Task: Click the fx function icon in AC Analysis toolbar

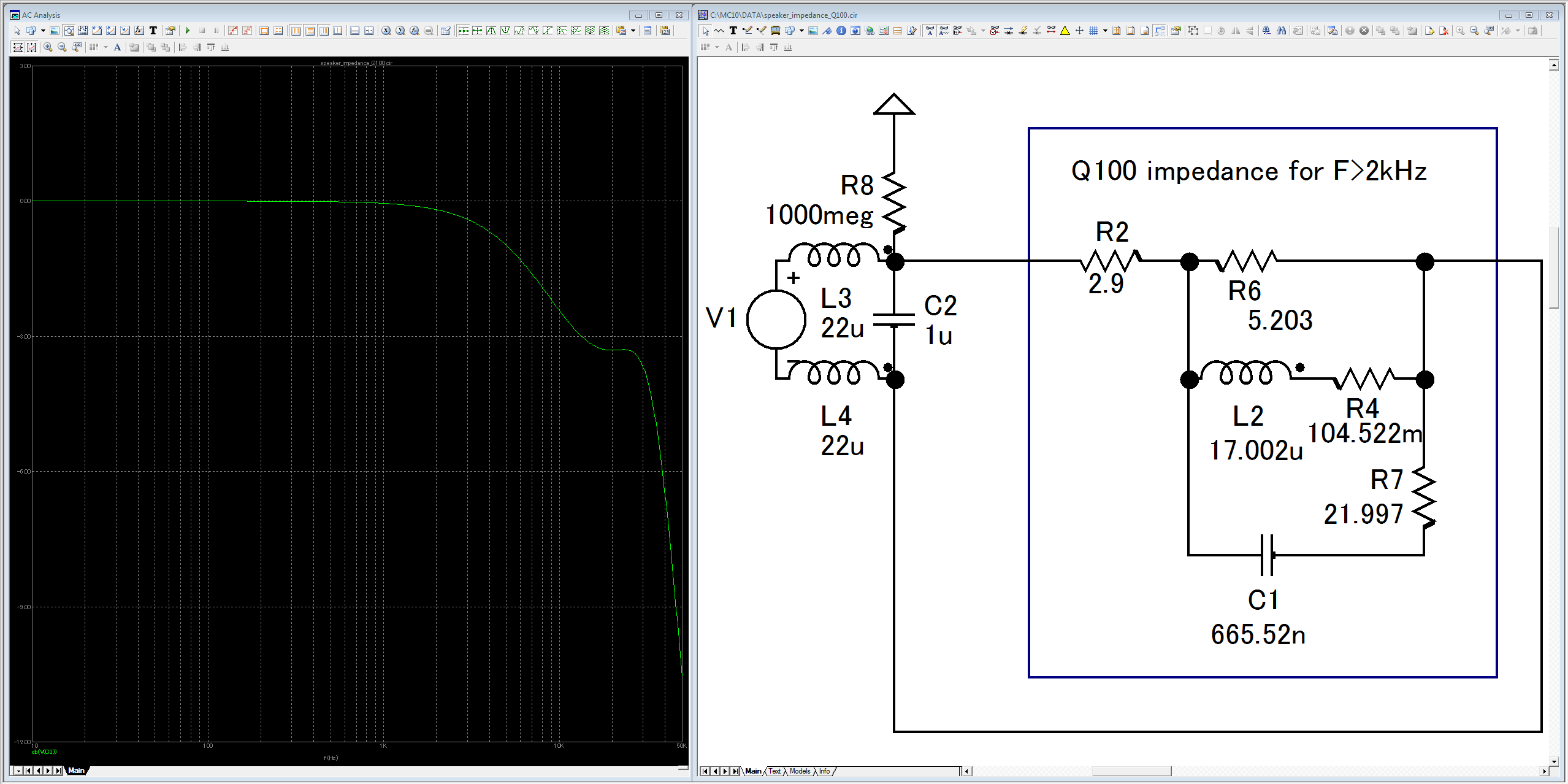Action: pos(139,31)
